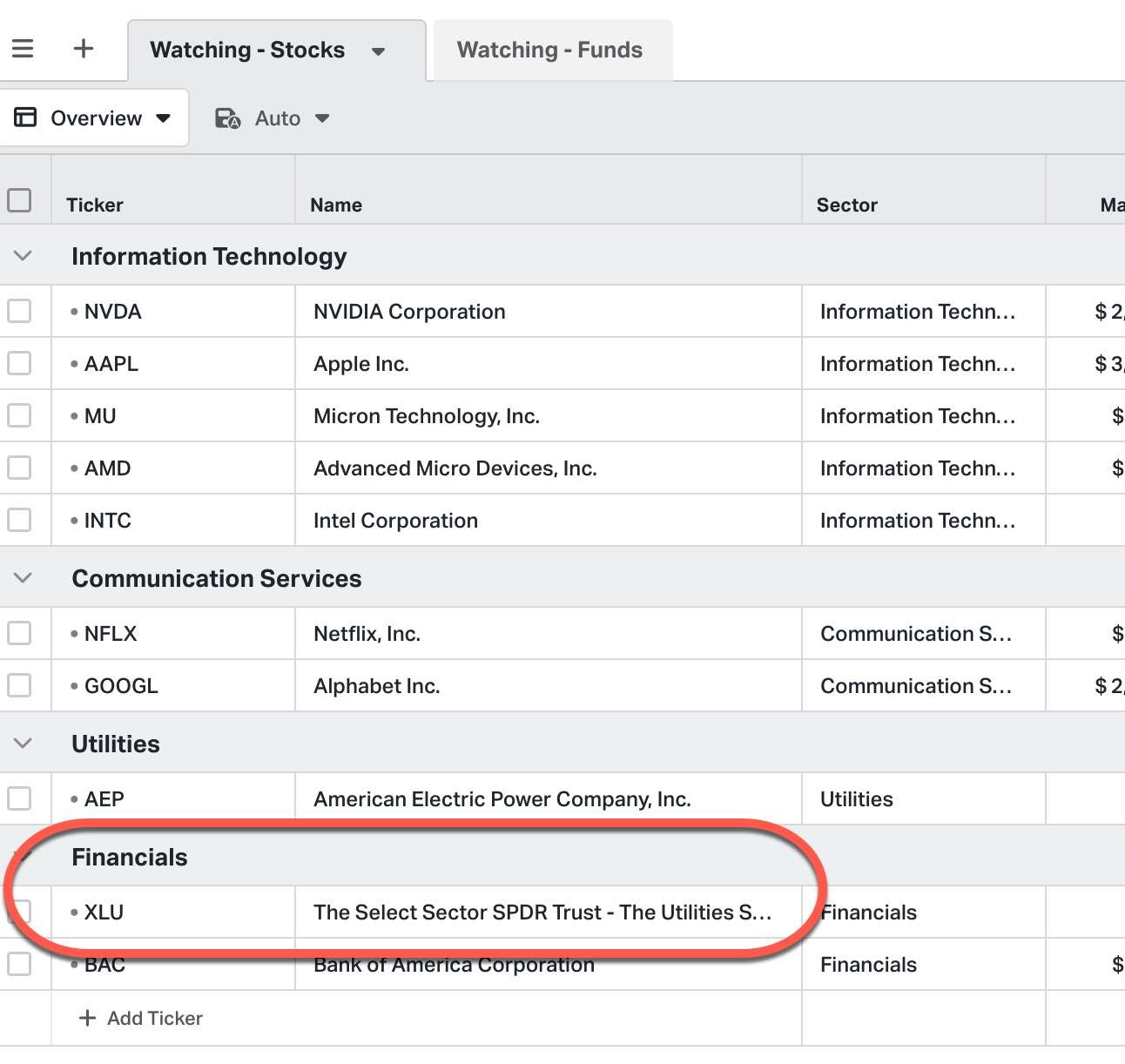
Task: Click the Auto save icon
Action: [227, 118]
